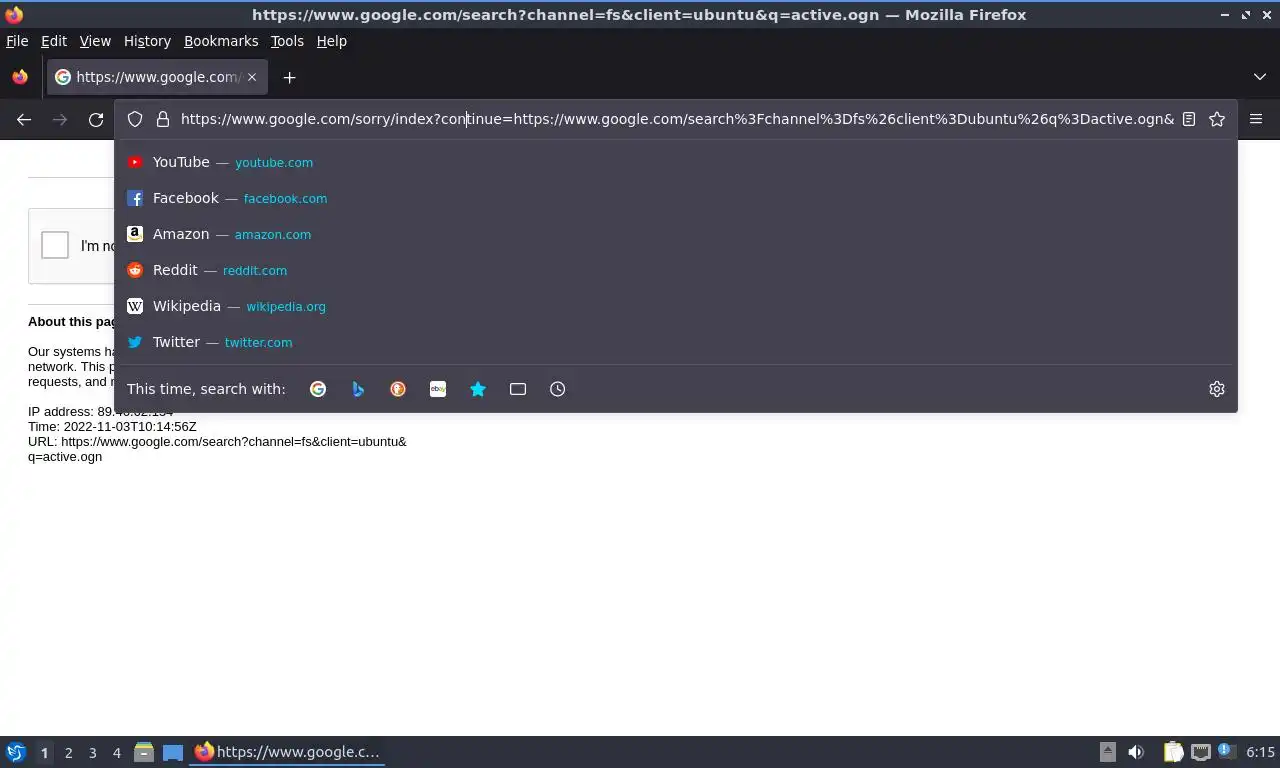Select the Twitter suggestion
Image resolution: width=1280 pixels, height=768 pixels.
[x=676, y=342]
